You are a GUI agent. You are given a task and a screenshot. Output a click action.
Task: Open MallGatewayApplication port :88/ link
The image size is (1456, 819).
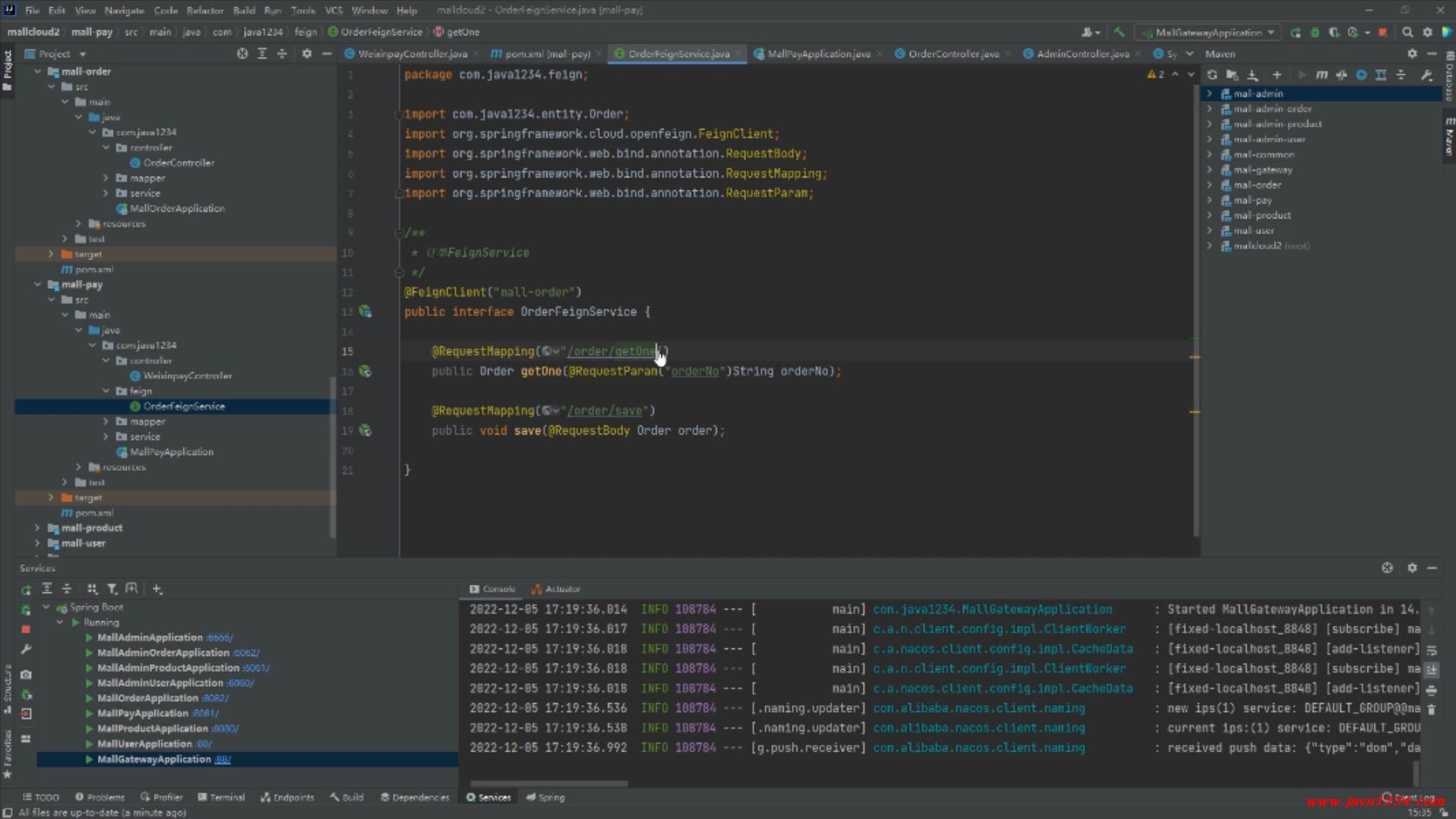222,759
